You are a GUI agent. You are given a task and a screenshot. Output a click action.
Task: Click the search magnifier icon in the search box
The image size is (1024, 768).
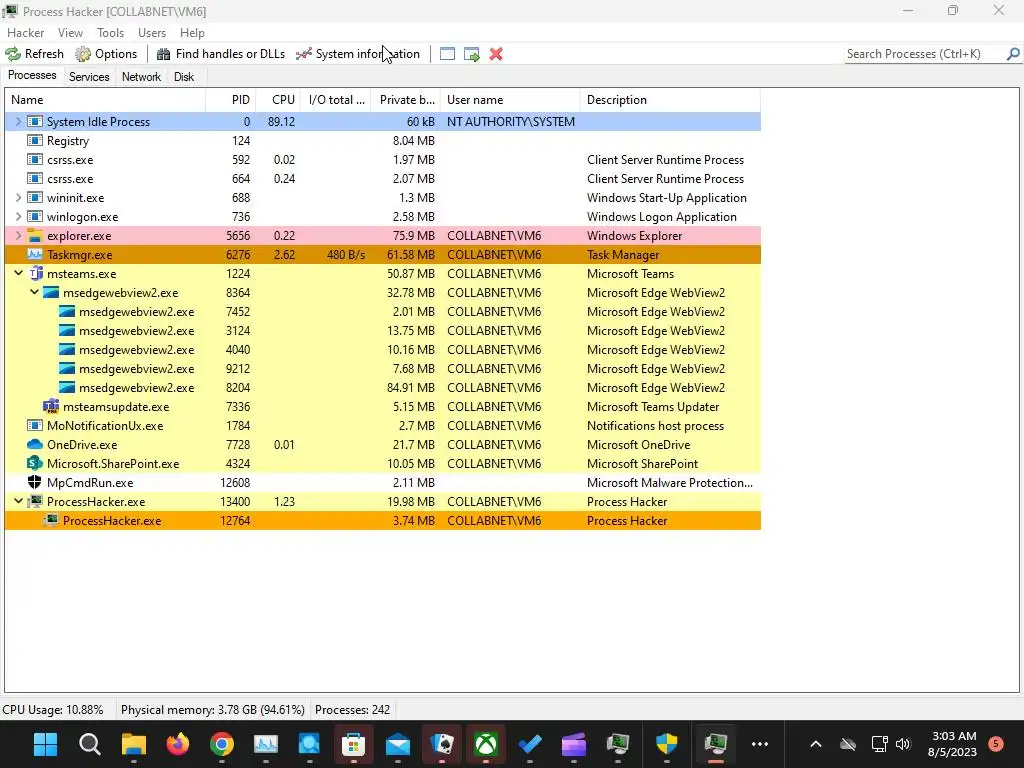pos(1013,54)
